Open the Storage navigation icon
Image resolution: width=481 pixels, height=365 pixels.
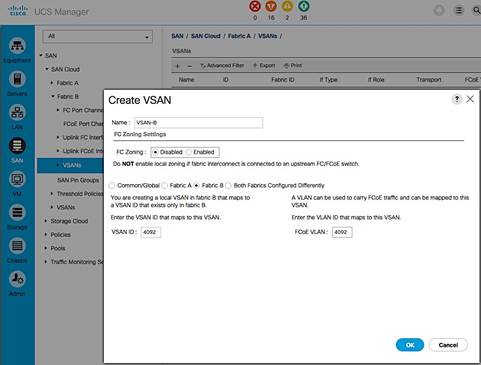[x=17, y=212]
